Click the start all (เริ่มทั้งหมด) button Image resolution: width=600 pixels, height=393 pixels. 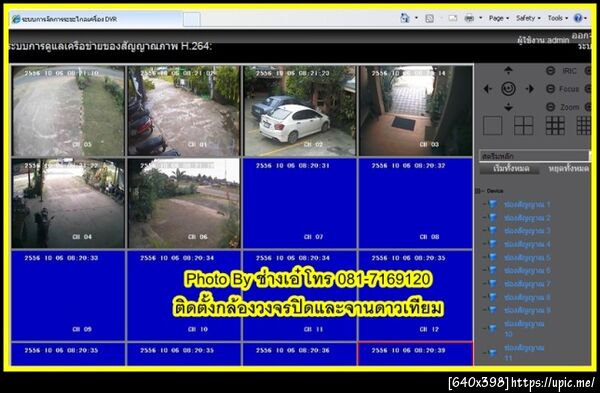(511, 169)
